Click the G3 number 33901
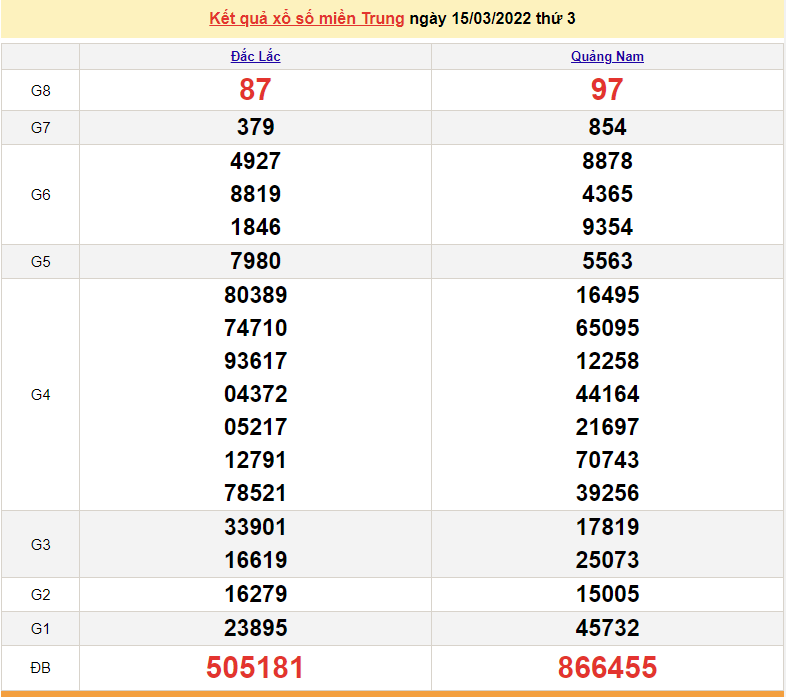This screenshot has height=697, width=786. tap(255, 527)
